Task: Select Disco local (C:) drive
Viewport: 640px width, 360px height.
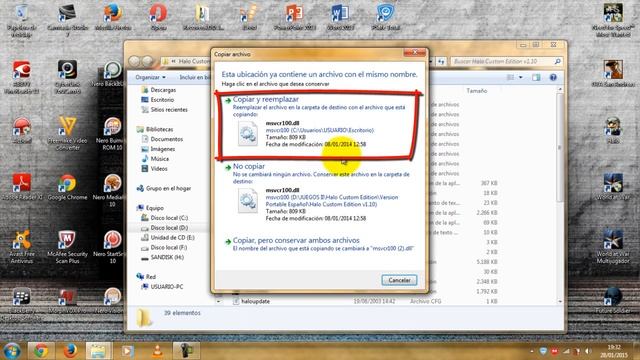Action: 165,218
